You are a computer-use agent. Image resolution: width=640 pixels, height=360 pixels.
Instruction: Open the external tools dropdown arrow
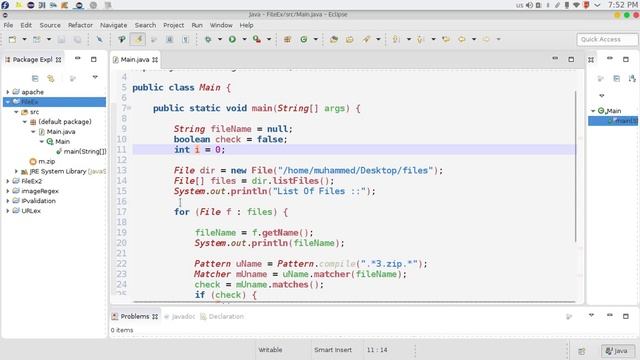pos(269,39)
